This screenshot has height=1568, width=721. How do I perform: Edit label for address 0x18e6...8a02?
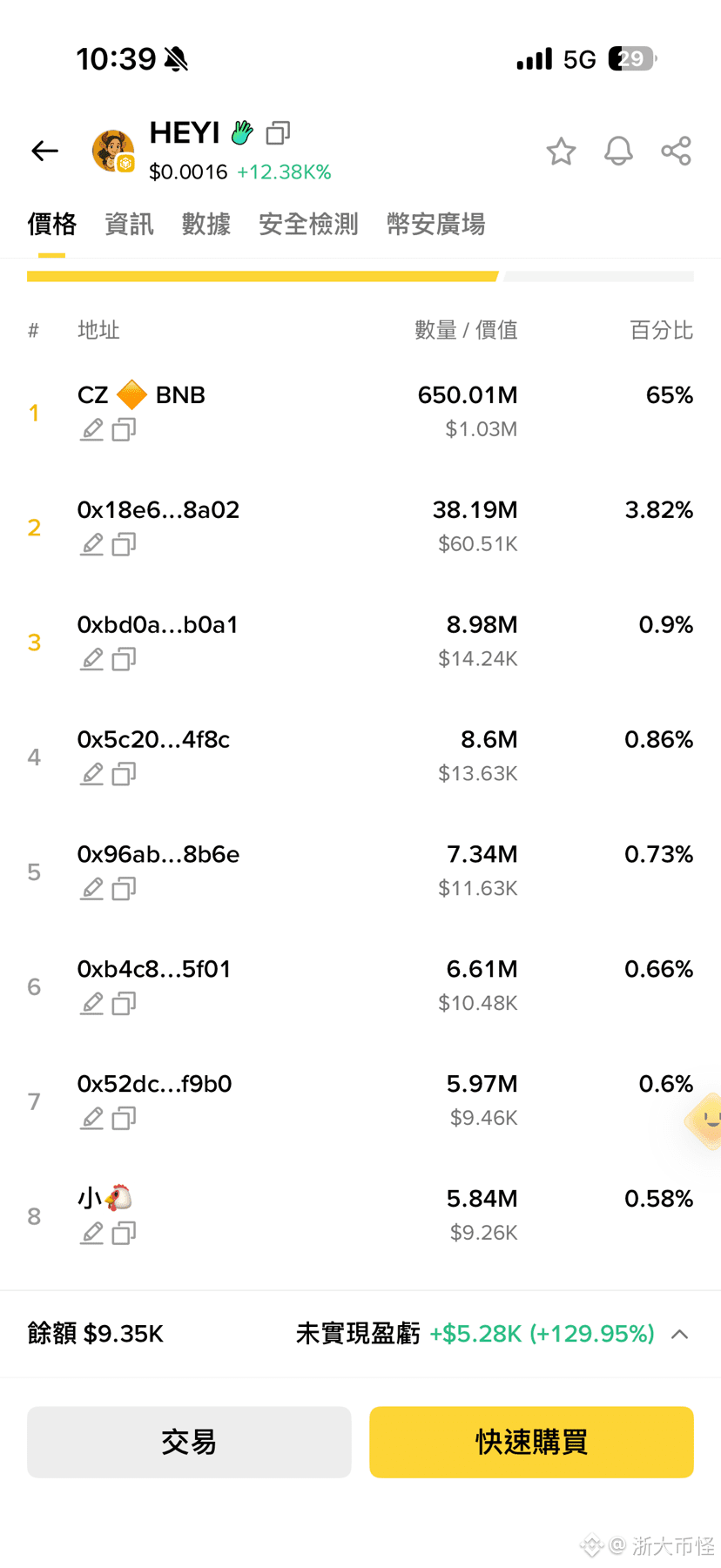[91, 545]
